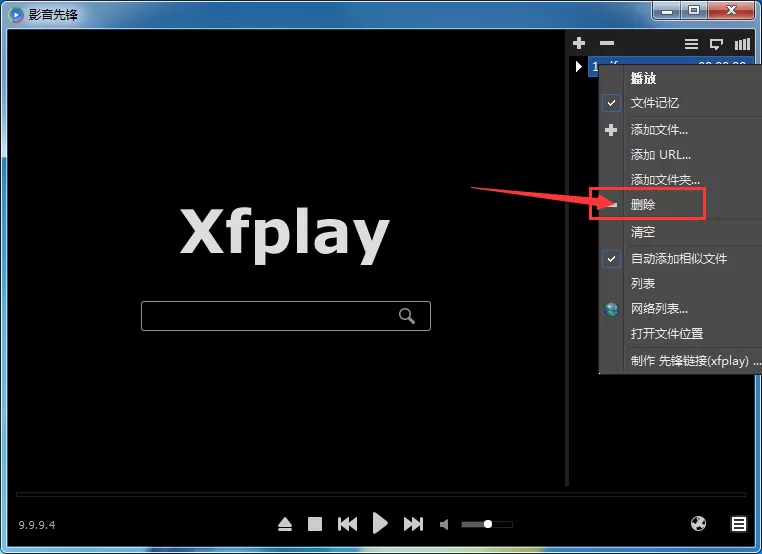Screen dimensions: 762x554
Task: Close the 影音先锋 window
Action: coord(731,11)
